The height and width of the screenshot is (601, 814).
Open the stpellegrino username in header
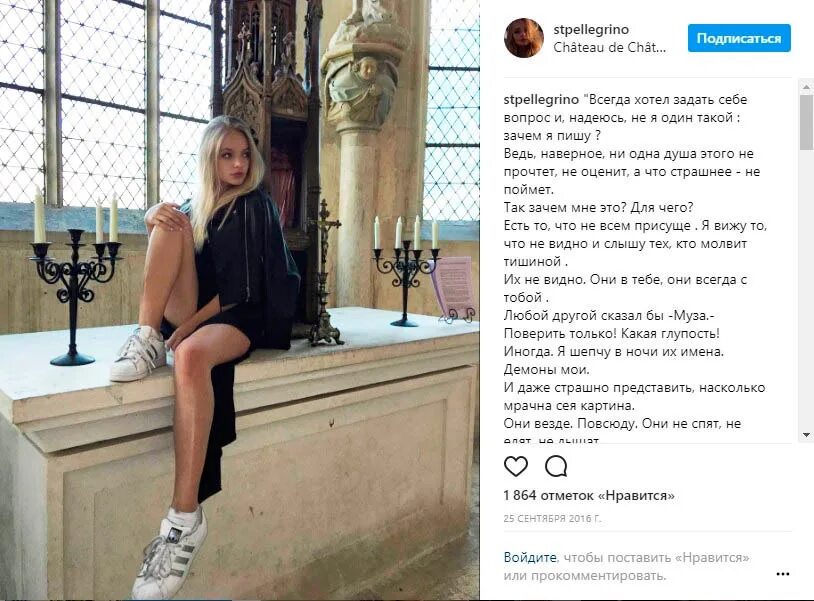click(591, 30)
